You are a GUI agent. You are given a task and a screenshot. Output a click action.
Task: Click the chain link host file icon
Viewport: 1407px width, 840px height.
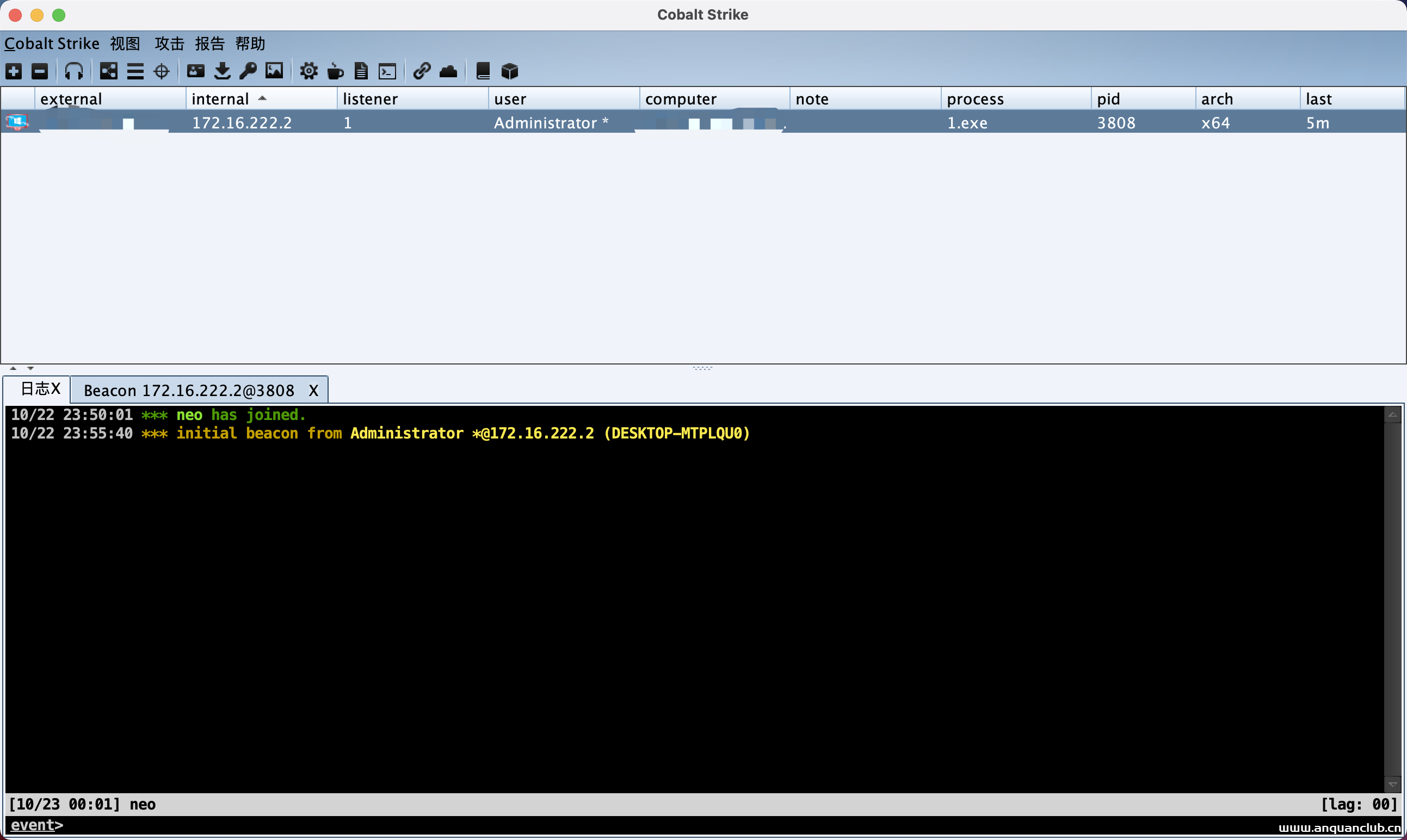point(422,71)
